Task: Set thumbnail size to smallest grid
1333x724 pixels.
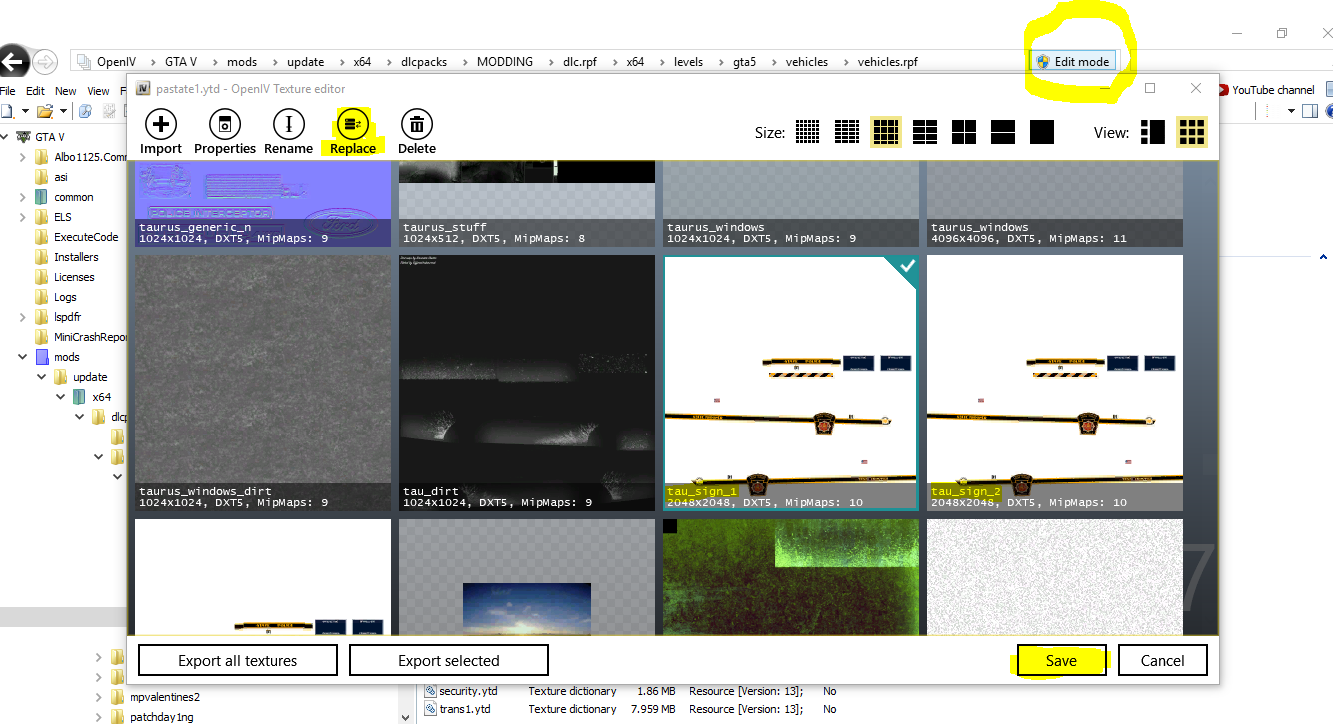Action: (807, 132)
